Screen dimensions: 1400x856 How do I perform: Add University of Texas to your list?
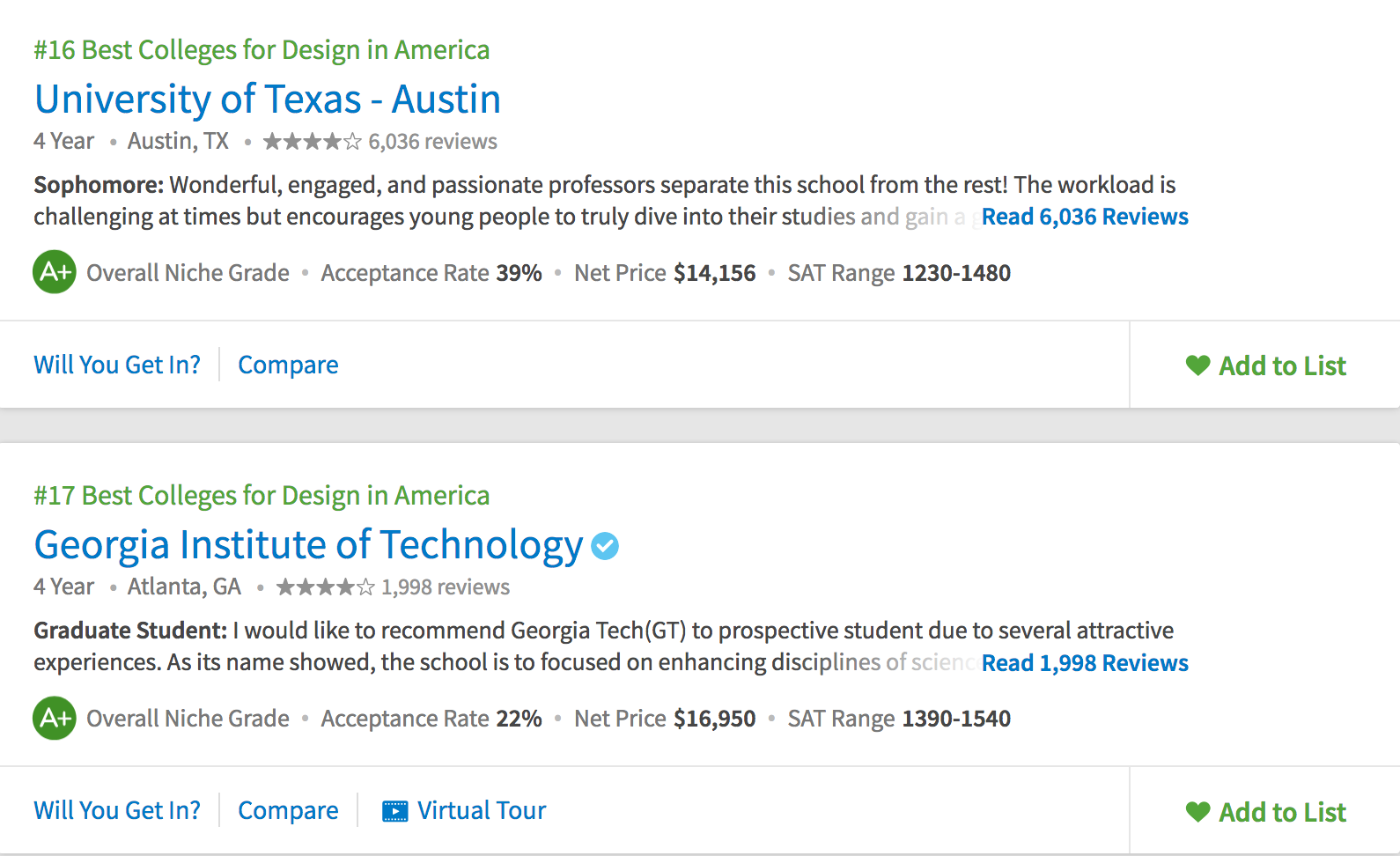pyautogui.click(x=1282, y=365)
